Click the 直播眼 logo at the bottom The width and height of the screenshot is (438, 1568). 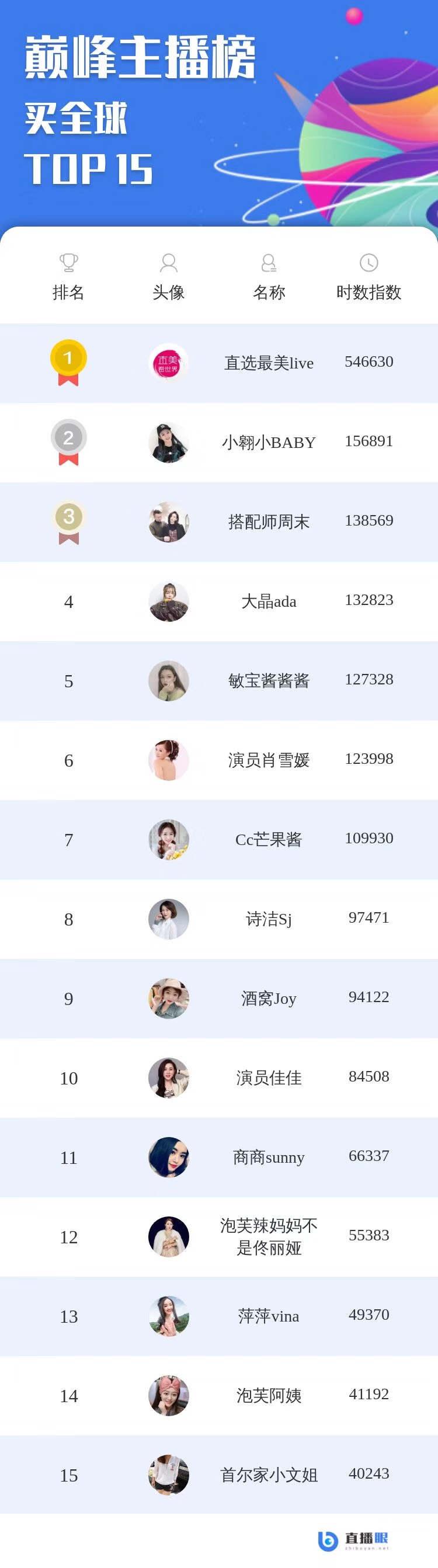click(353, 1540)
